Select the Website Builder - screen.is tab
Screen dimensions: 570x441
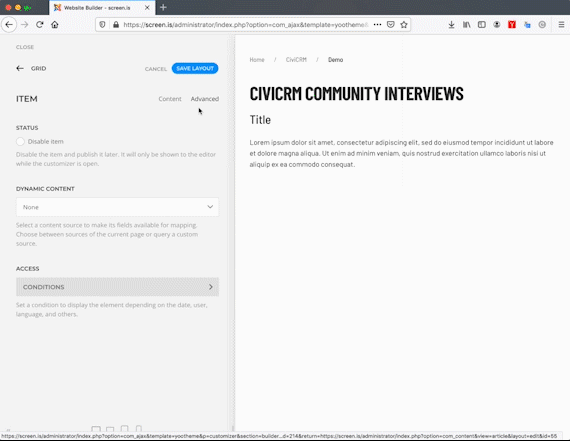(x=102, y=8)
